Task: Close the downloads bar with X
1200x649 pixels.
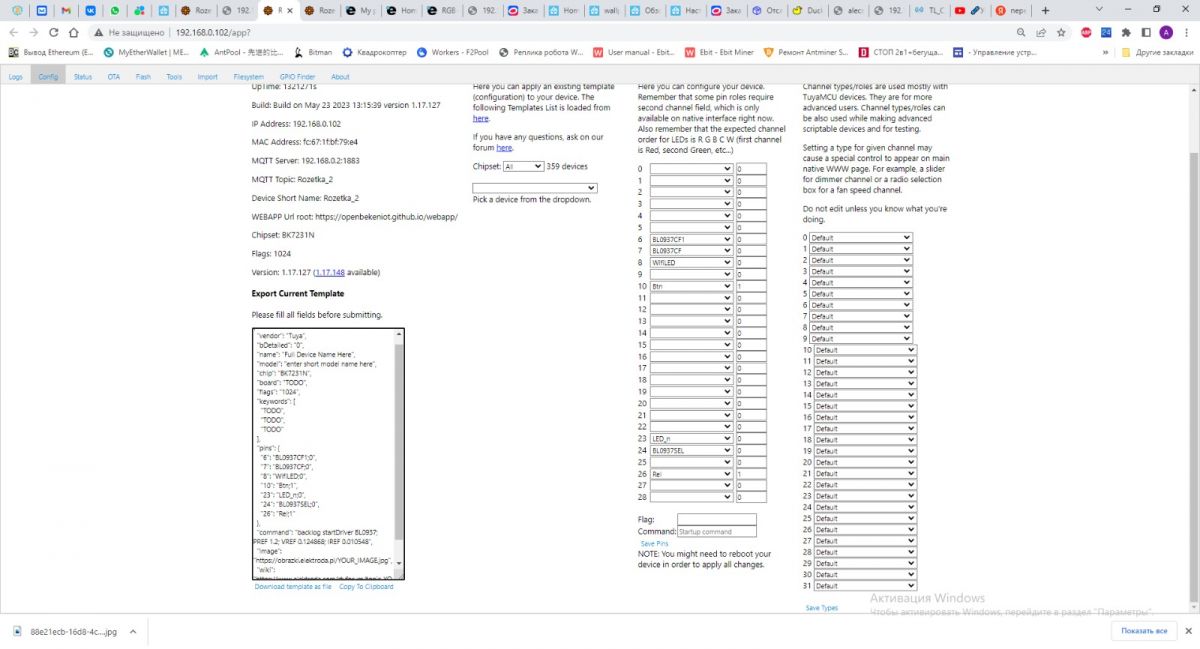Action: 1189,631
